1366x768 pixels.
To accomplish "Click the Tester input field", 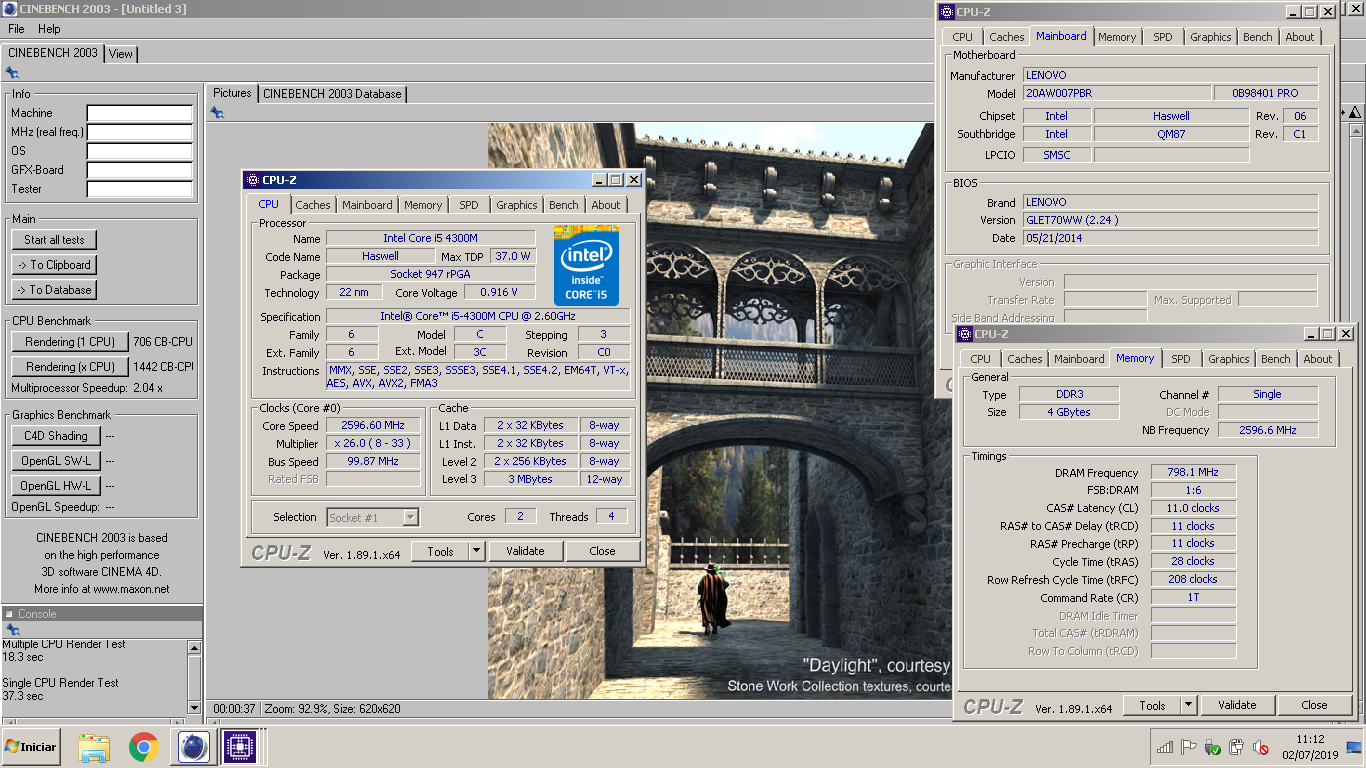I will (x=140, y=189).
